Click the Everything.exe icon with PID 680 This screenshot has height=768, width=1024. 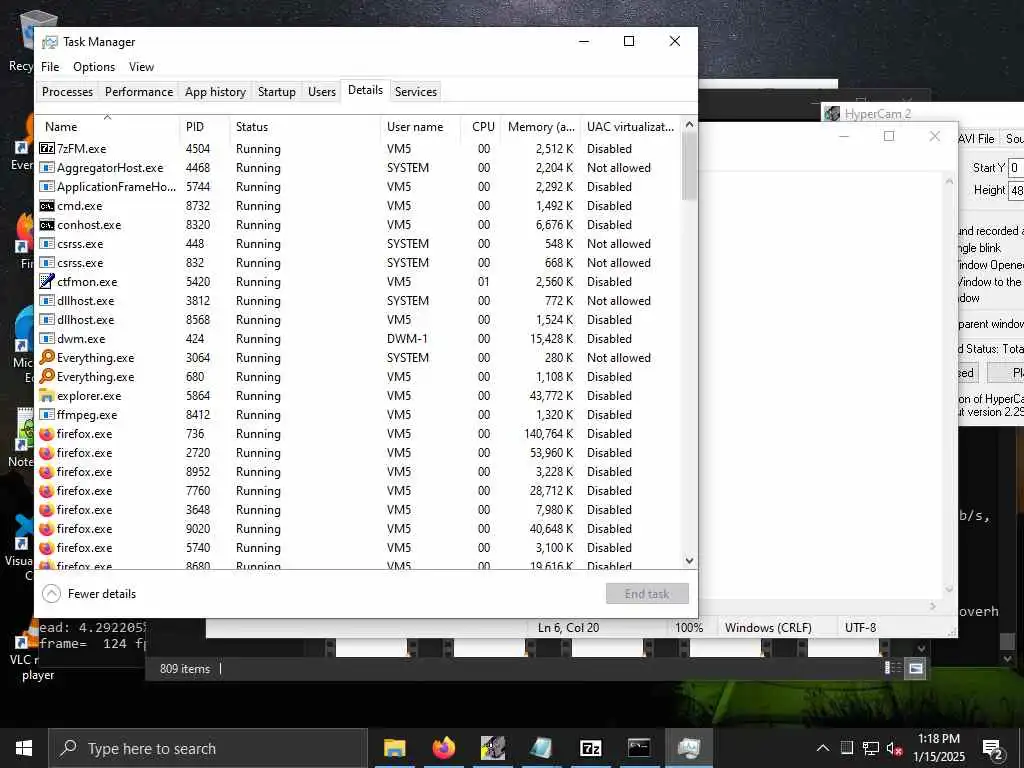tap(46, 376)
